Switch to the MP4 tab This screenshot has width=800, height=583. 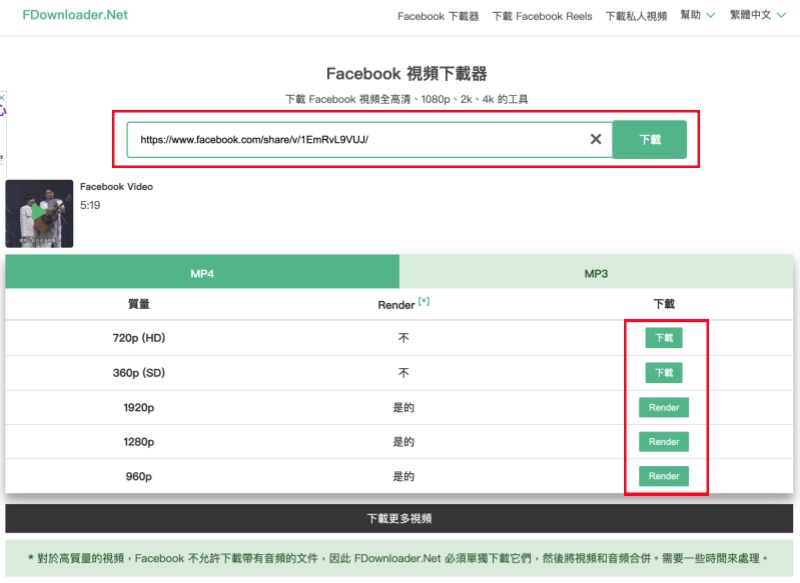click(202, 273)
